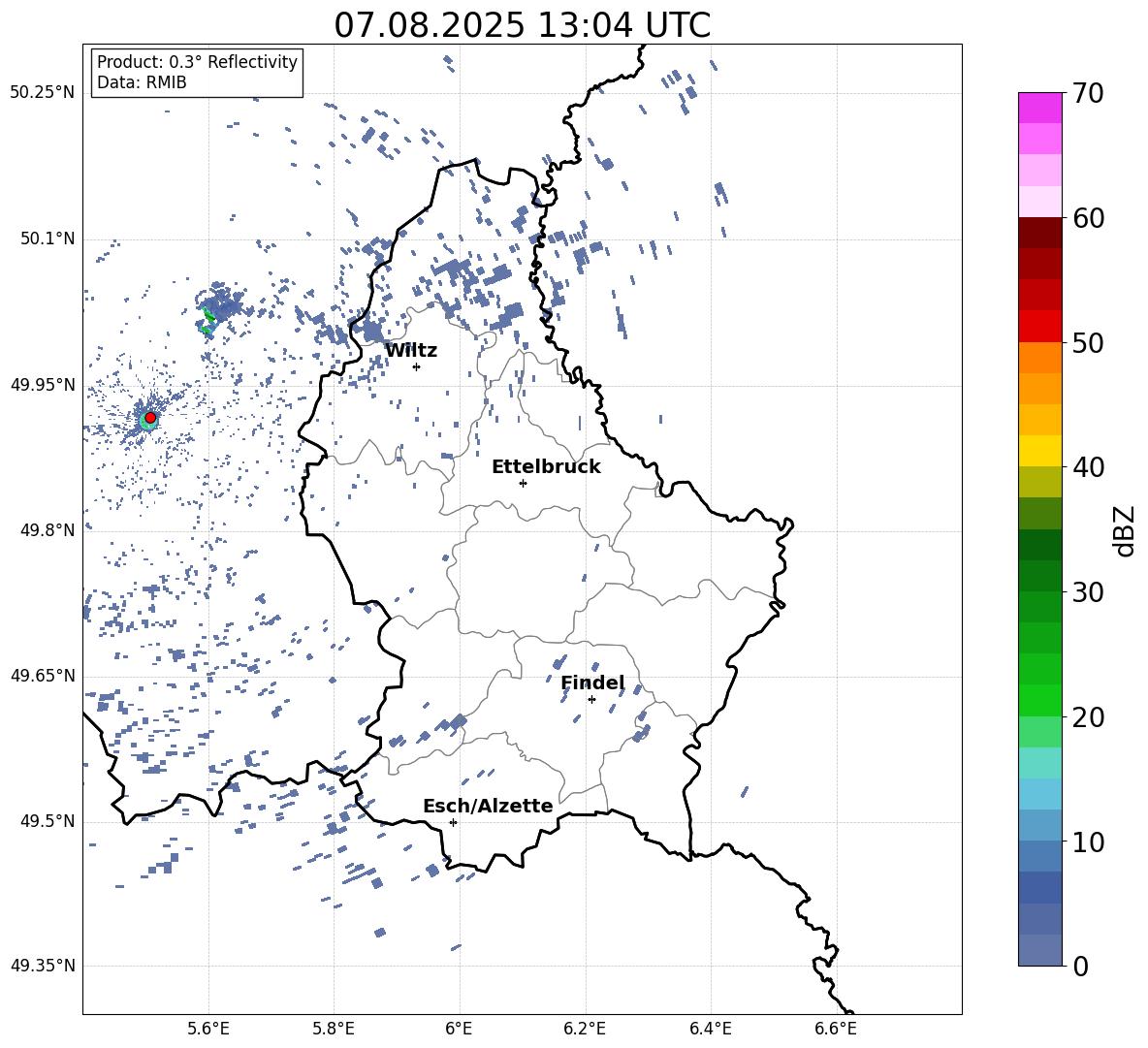
Task: Click the Data: RMIB text
Action: tap(142, 82)
